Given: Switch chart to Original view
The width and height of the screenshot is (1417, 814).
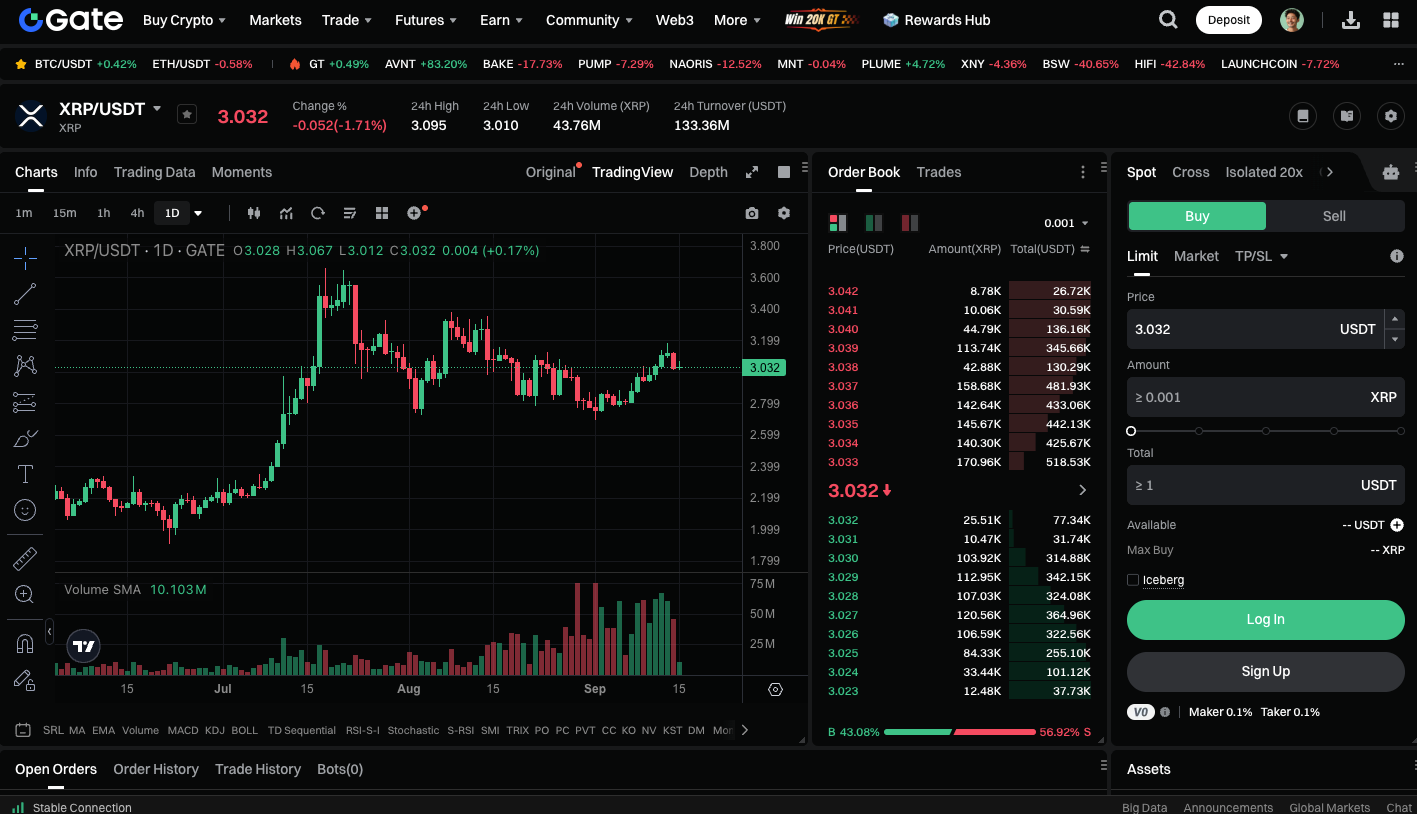Looking at the screenshot, I should (551, 172).
